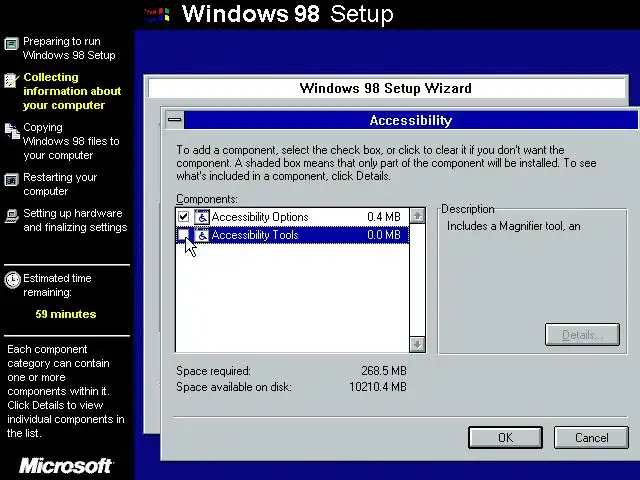
Task: Cancel the Accessibility dialog
Action: click(591, 438)
